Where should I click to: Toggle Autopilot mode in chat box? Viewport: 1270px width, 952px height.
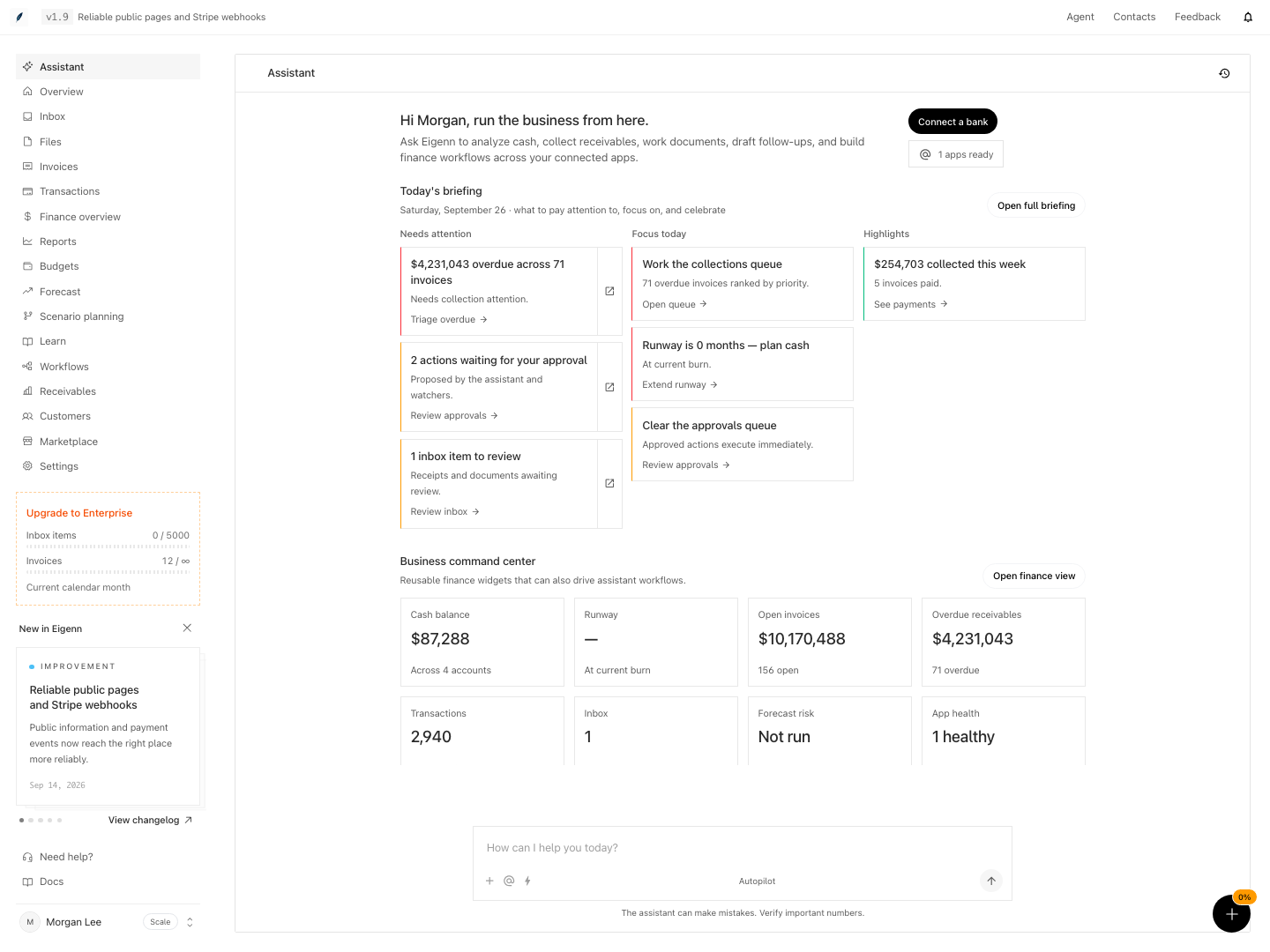tap(757, 881)
